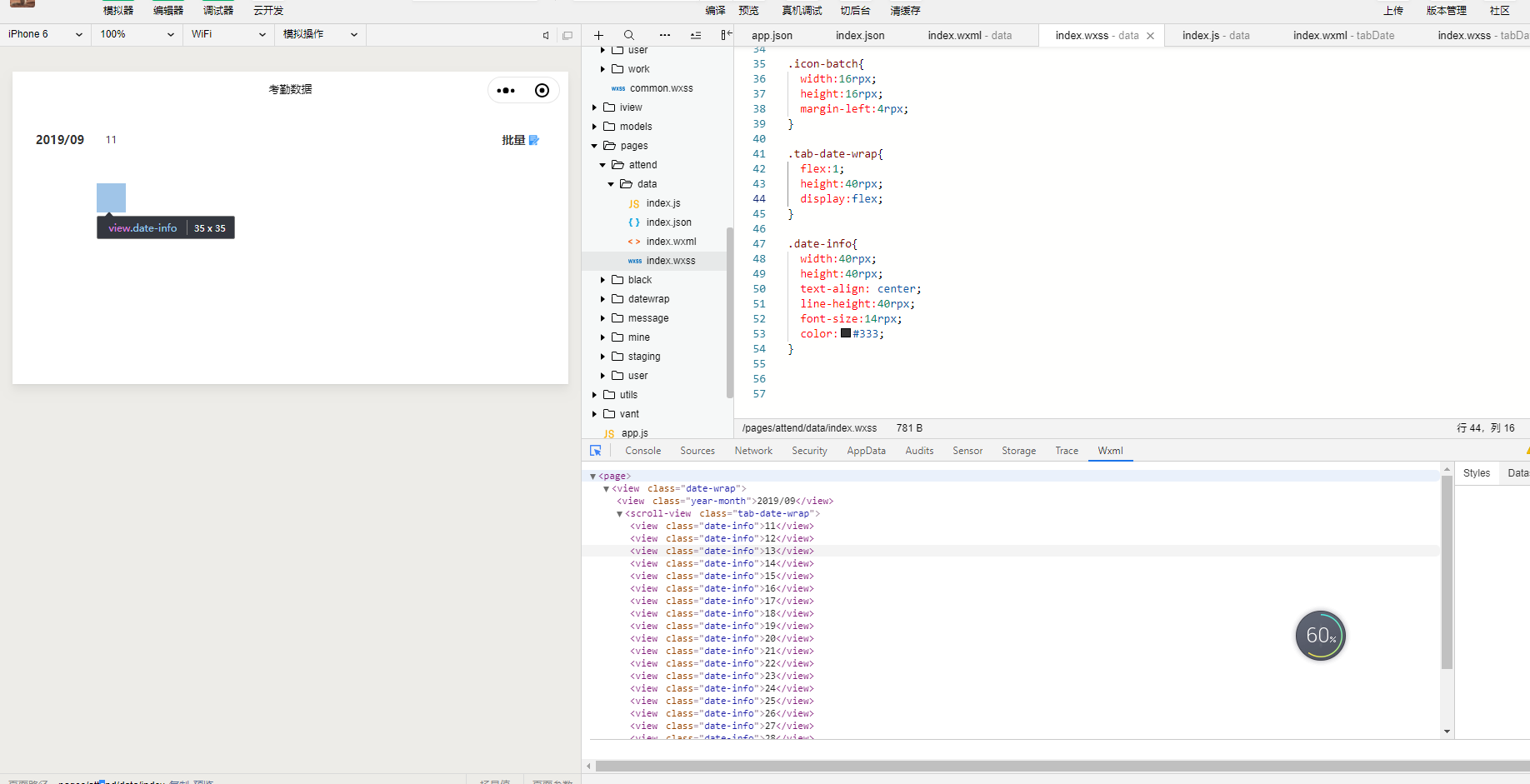Screen dimensions: 1530x784
Task: Toggle the 编辑器 panel display
Action: pos(168,10)
